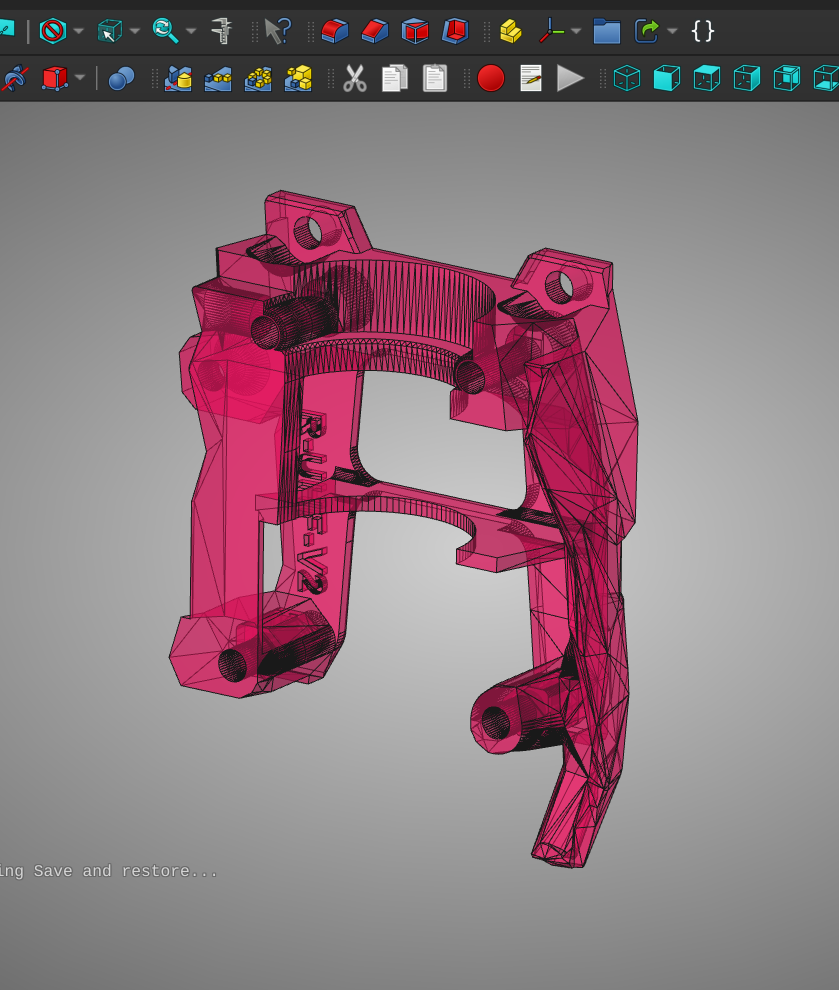Click the torus with red slash icon
839x990 pixels.
(x=14, y=78)
